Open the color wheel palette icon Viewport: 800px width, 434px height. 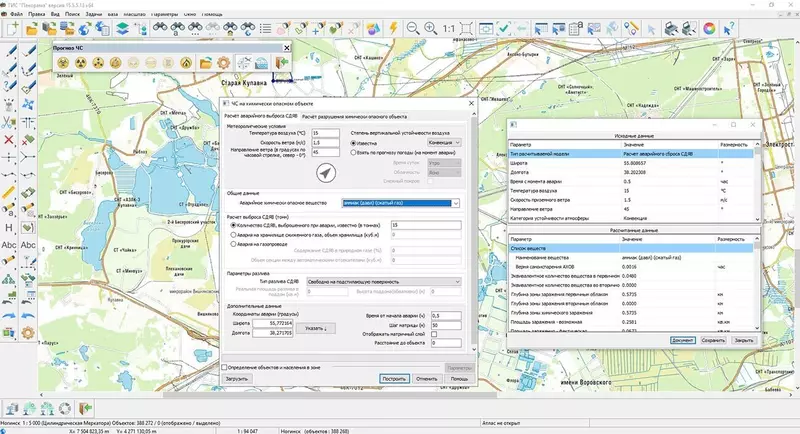[709, 29]
